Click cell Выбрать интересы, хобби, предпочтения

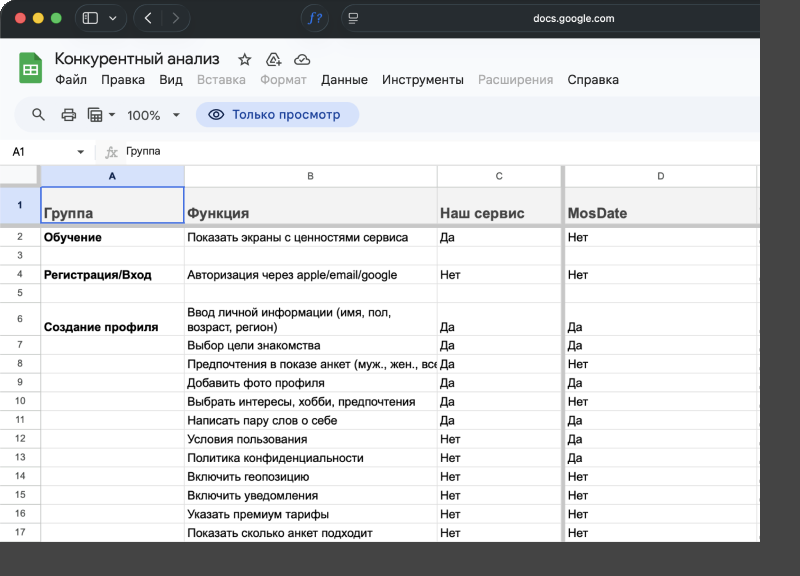[x=310, y=402]
